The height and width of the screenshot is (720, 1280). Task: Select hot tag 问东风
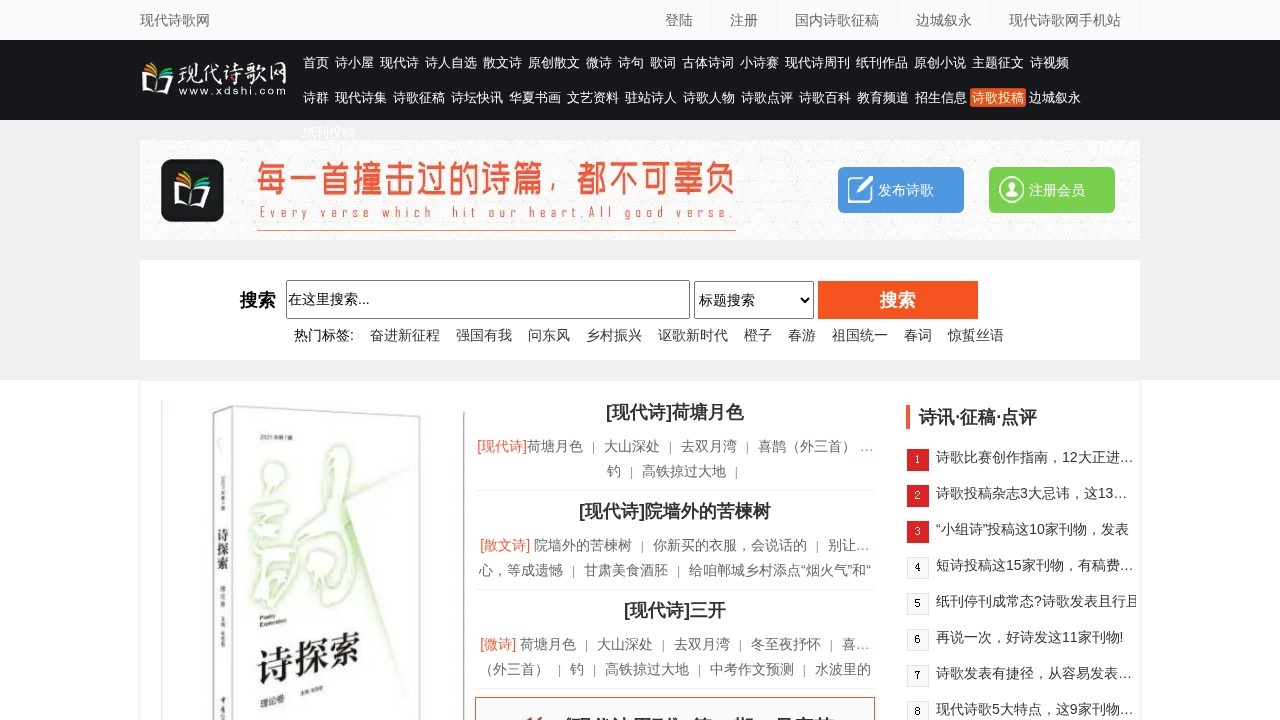(x=549, y=335)
